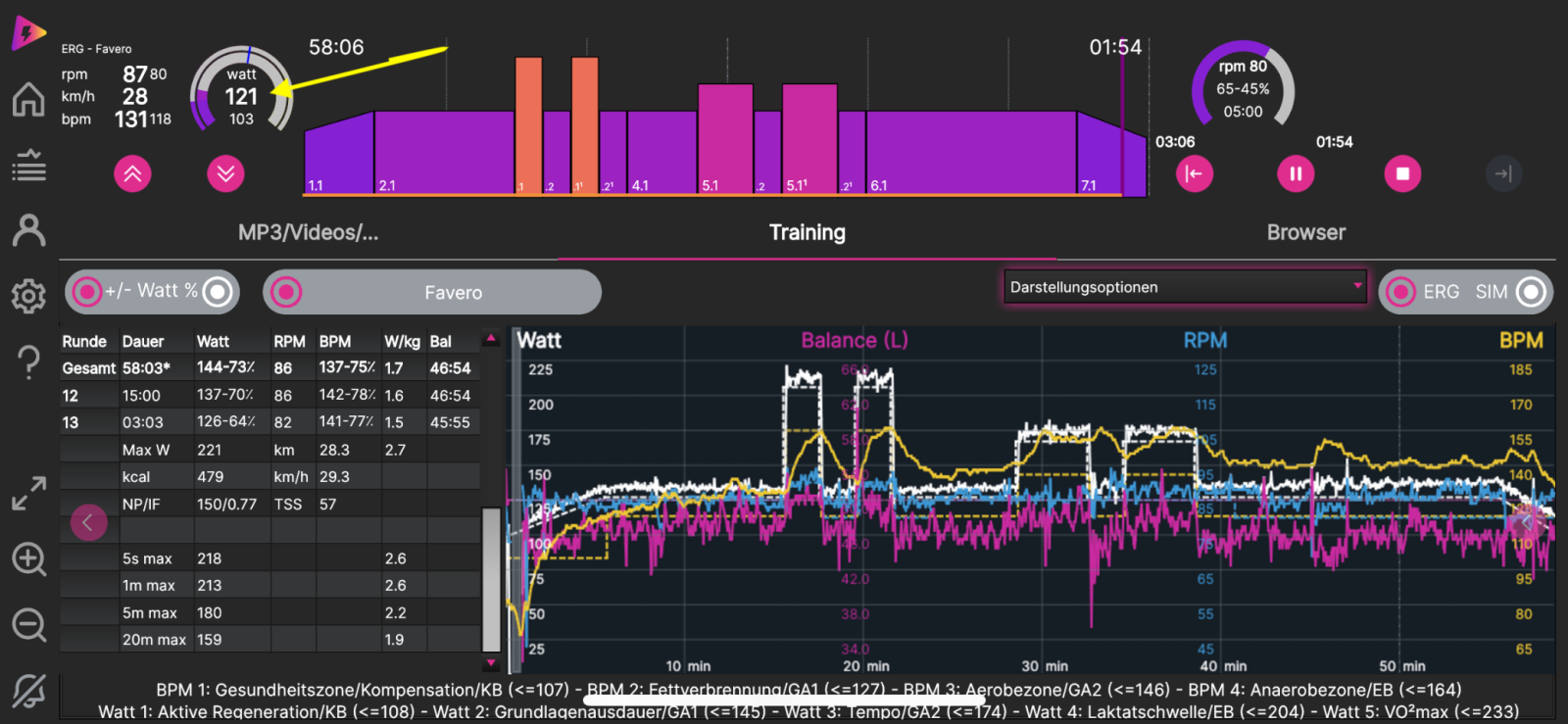The image size is (1568, 724).
Task: Open the workout list icon in sidebar
Action: coord(28,166)
